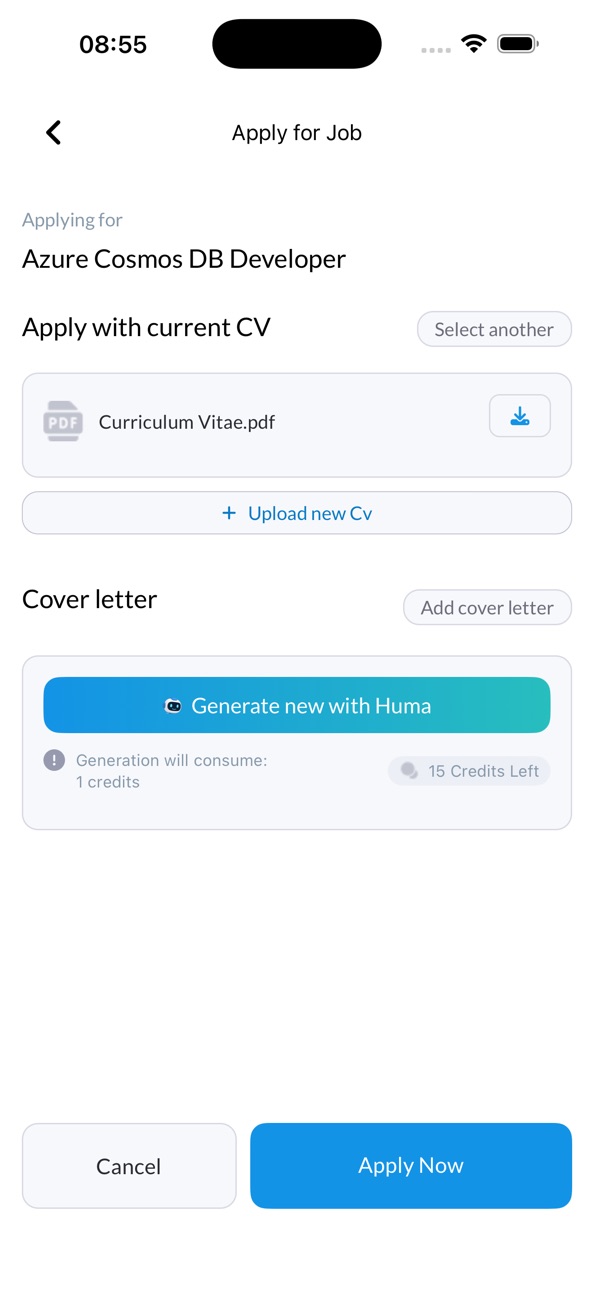594x1290 pixels.
Task: Upload new Cv
Action: pyautogui.click(x=297, y=513)
